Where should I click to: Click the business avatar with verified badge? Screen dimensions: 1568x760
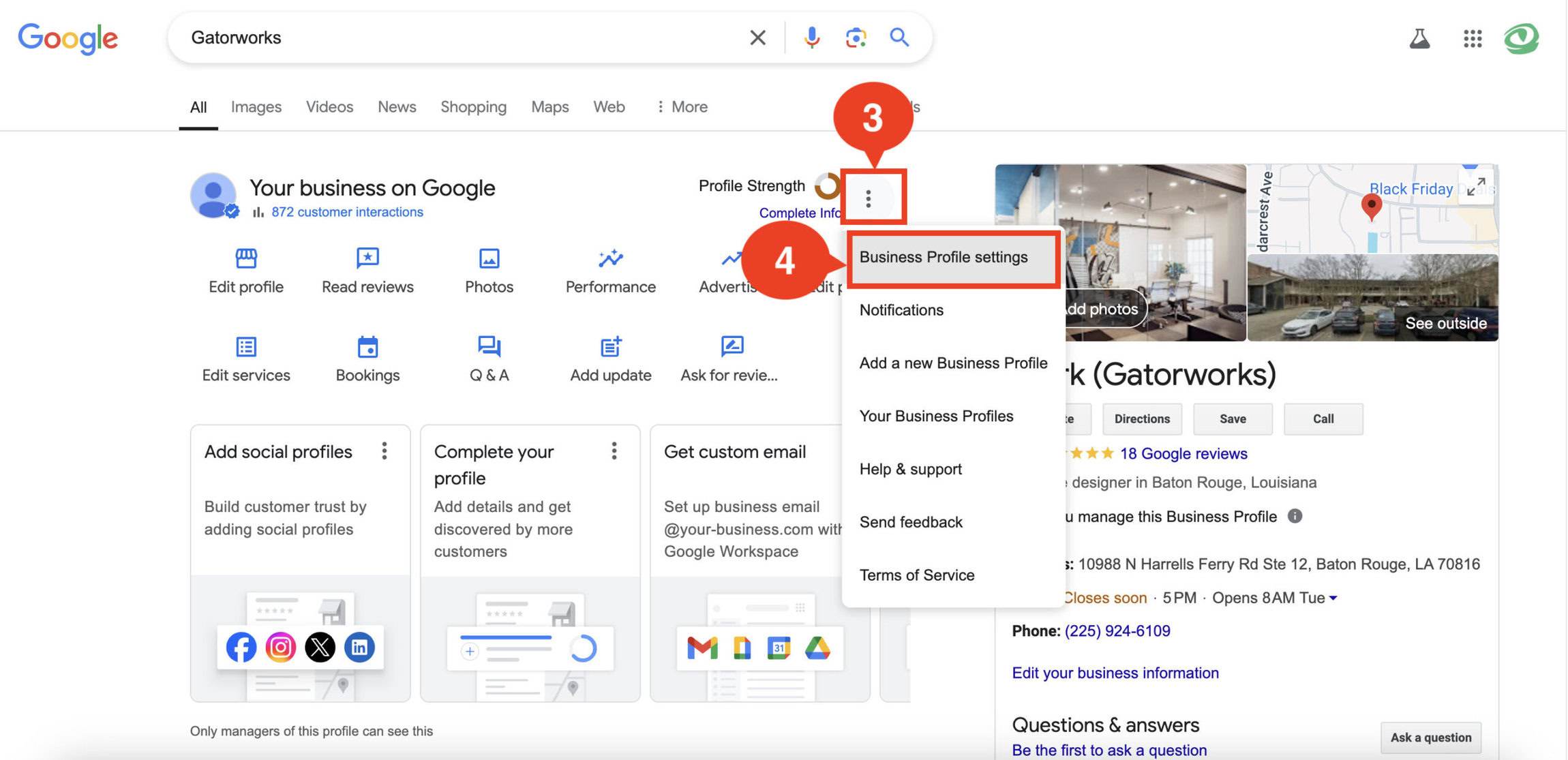pos(213,196)
